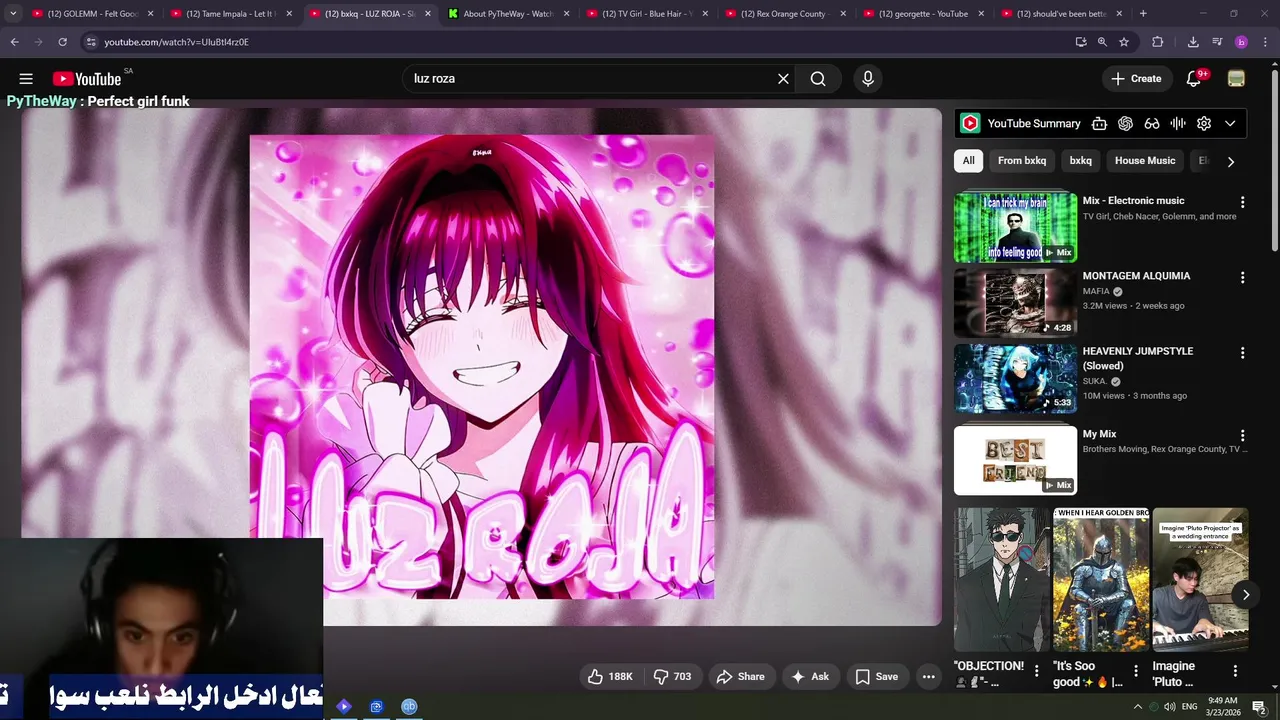Switch to About PyTheWay tab

point(508,14)
